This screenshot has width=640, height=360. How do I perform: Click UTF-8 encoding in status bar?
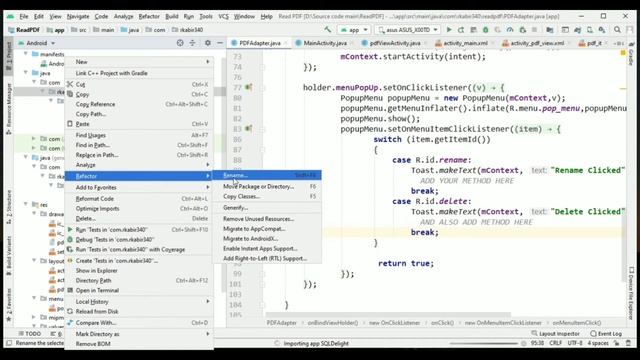tap(575, 343)
